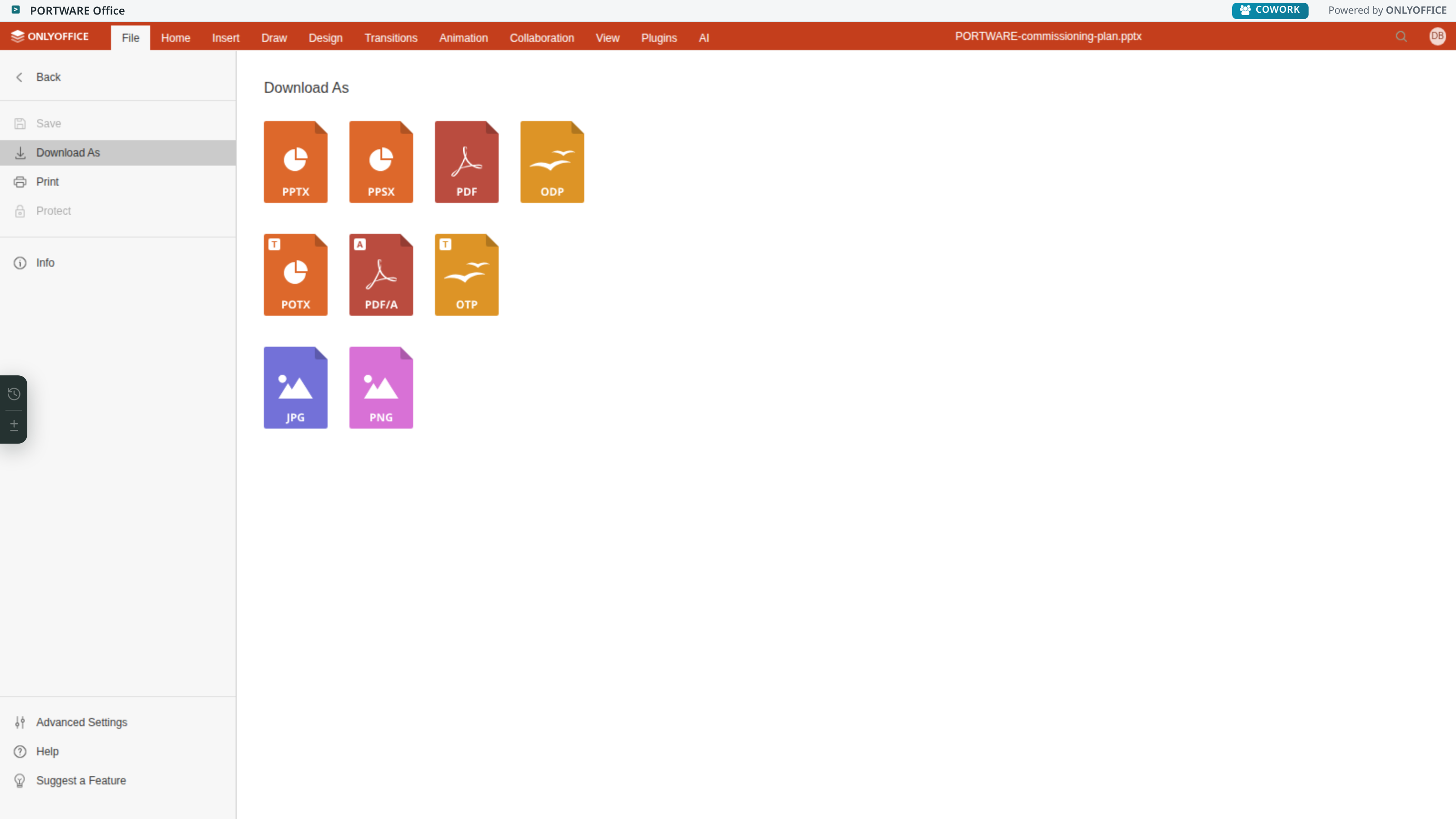1456x819 pixels.
Task: Open Advanced Settings
Action: point(117,723)
